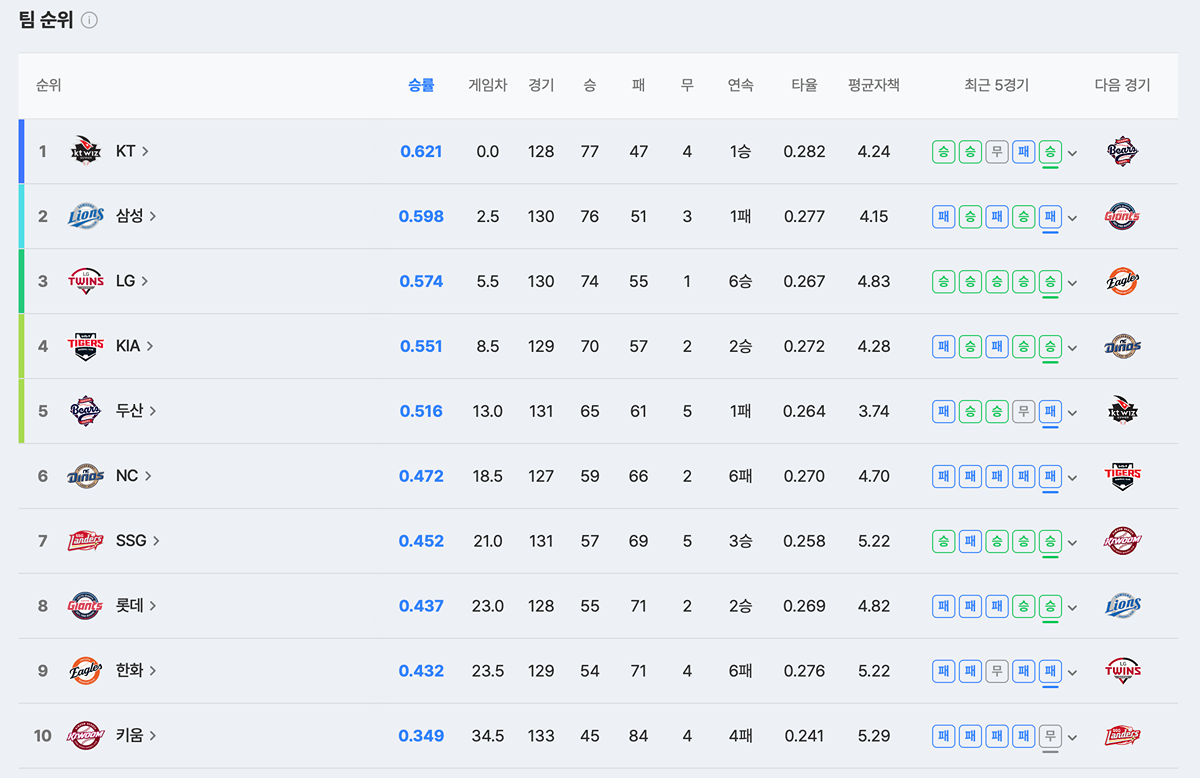
Task: Expand 두산's recent 5 games chevron
Action: coord(1072,413)
